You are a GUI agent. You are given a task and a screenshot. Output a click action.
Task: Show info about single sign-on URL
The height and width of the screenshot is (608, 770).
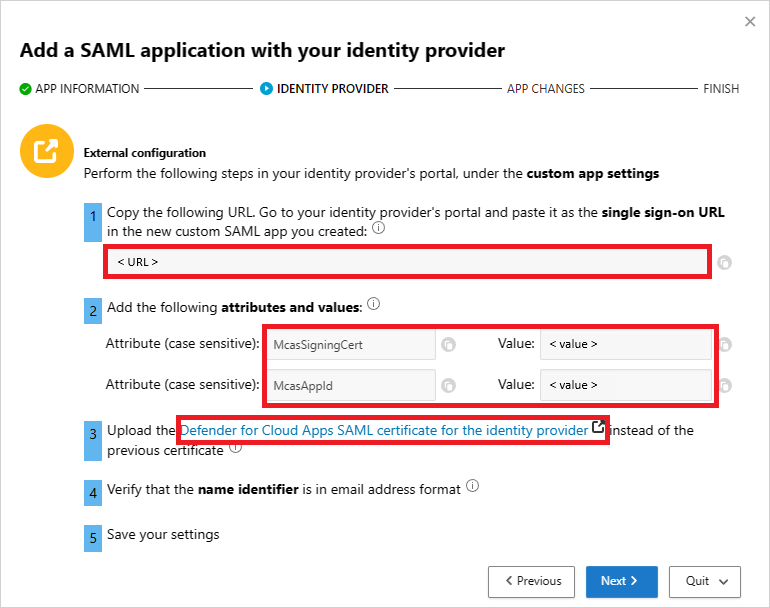click(x=378, y=229)
